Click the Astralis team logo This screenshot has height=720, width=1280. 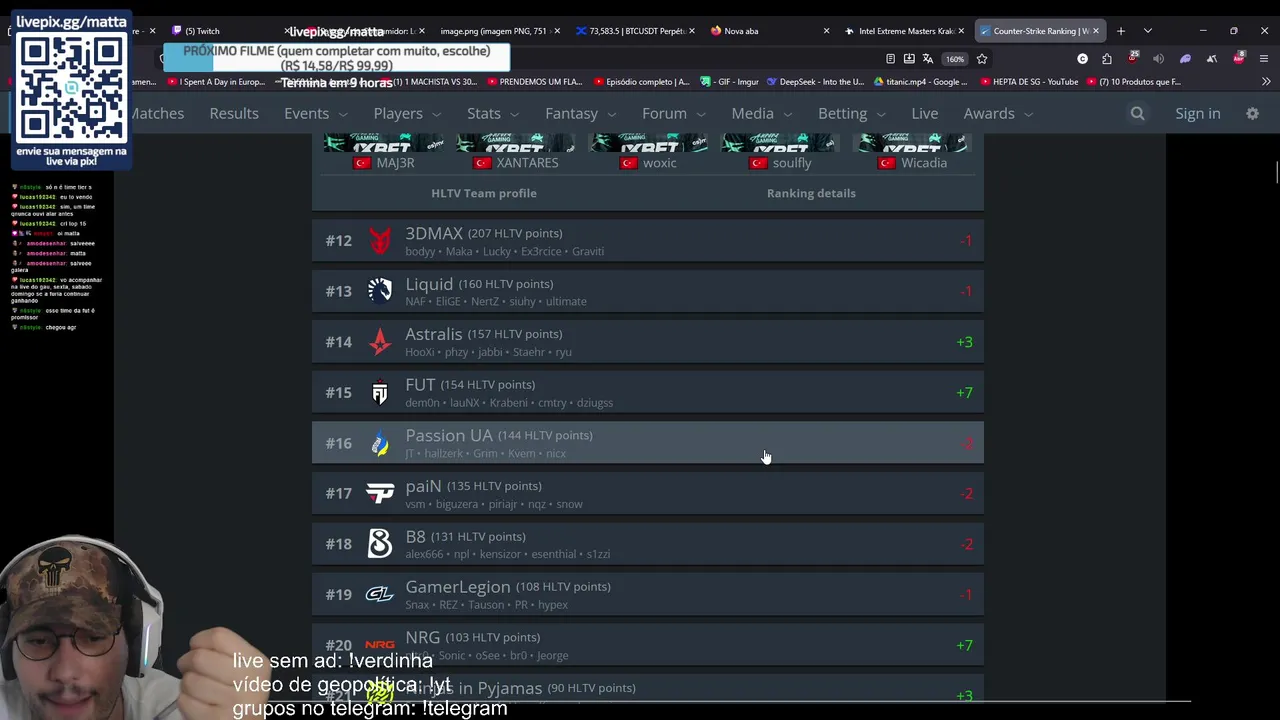click(380, 342)
